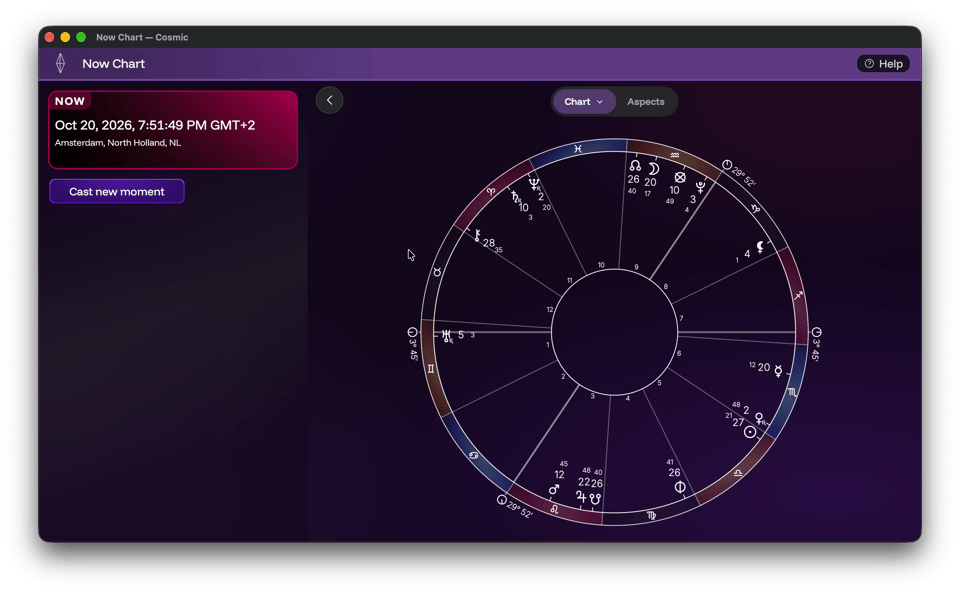Select the Uranus glyph near the Ascendant

[x=446, y=335]
